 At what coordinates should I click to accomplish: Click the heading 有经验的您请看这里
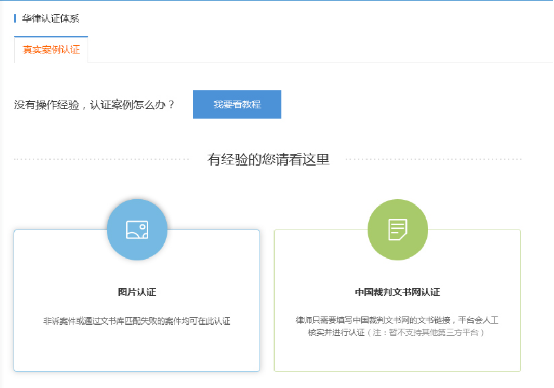269,159
